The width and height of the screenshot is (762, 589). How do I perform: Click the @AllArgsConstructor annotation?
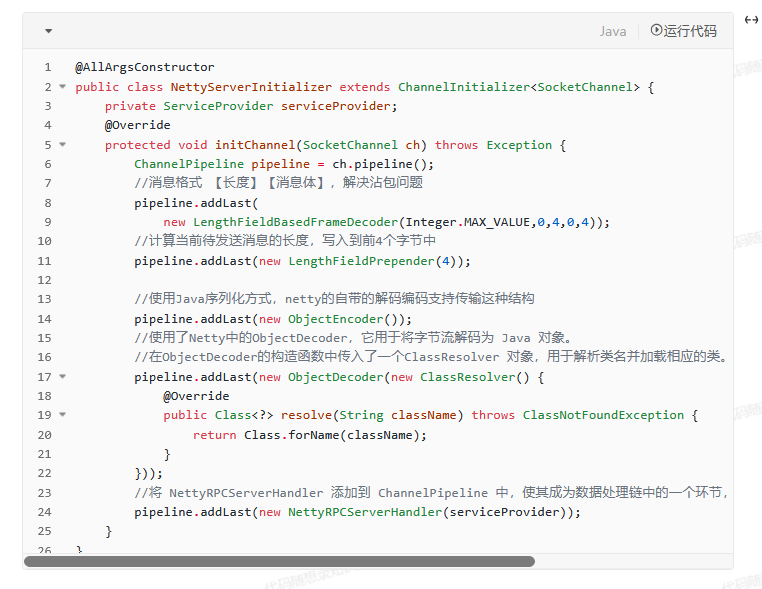(144, 67)
